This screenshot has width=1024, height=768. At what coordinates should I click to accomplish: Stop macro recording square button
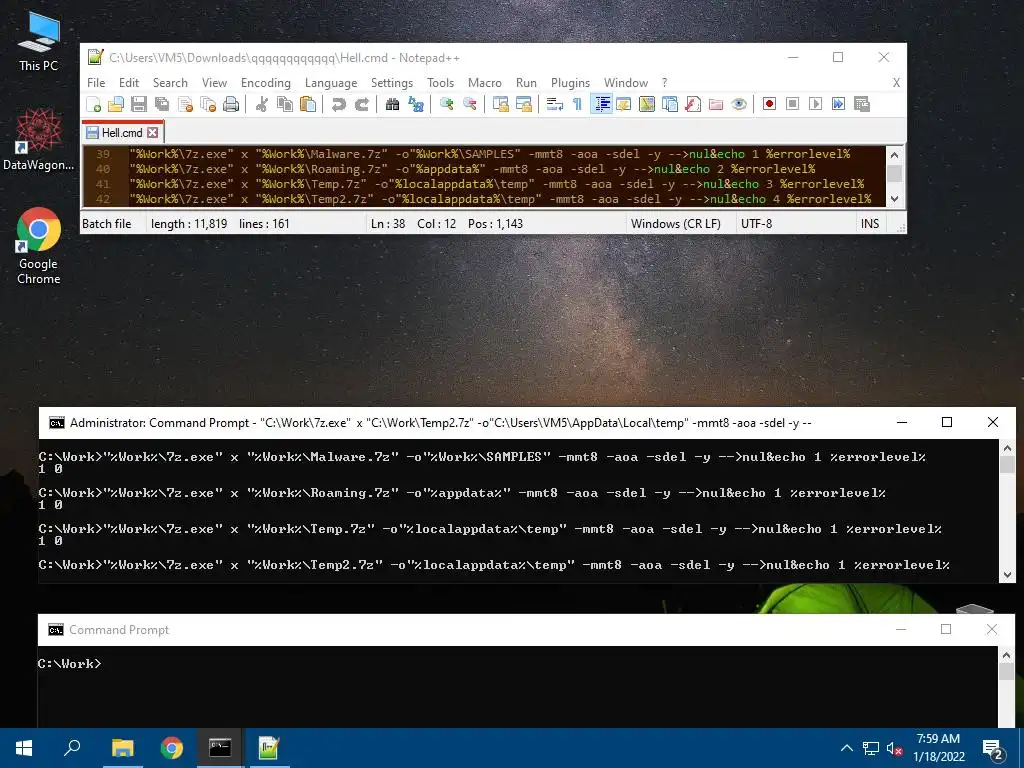(792, 104)
